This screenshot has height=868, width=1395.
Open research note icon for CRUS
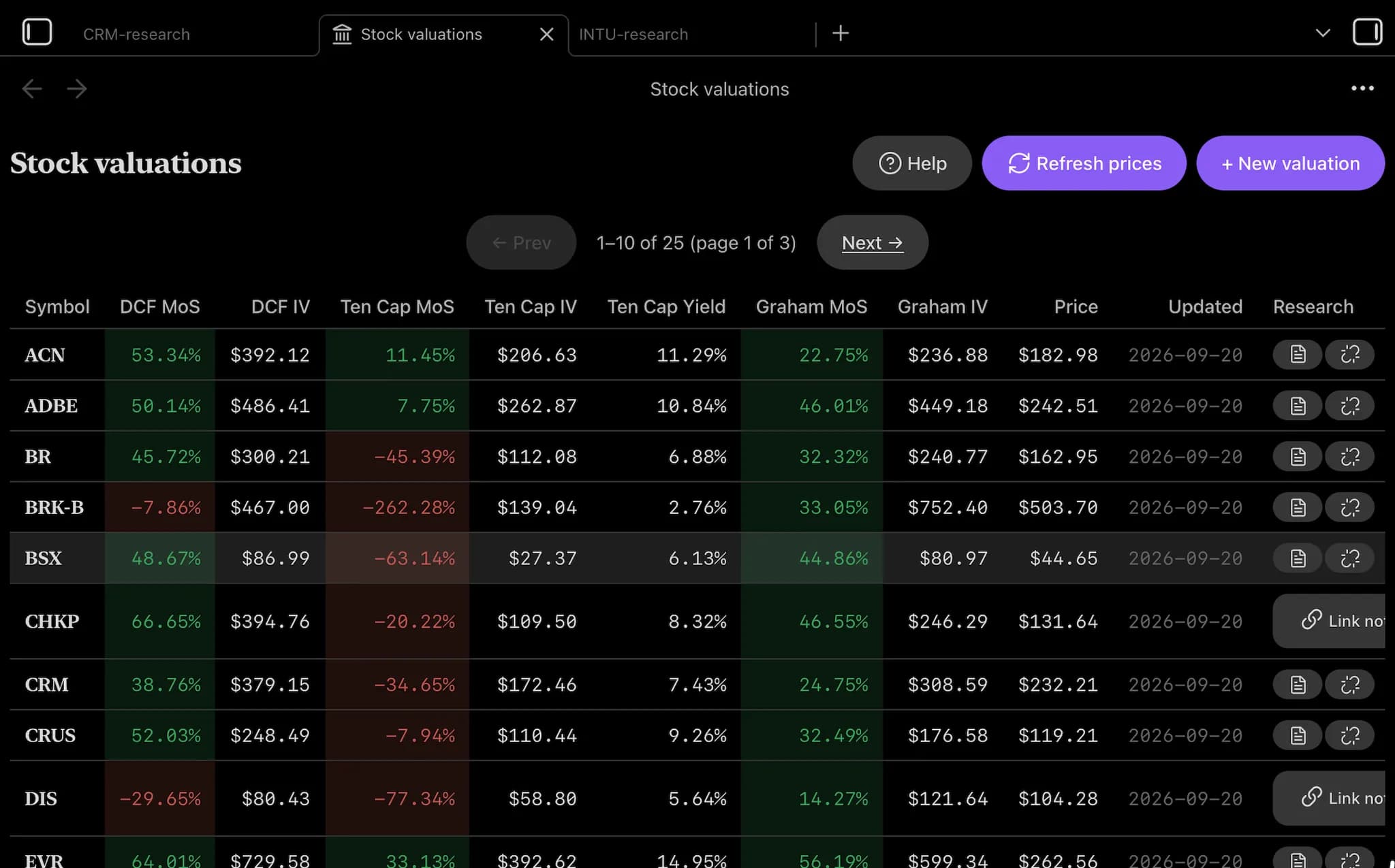pyautogui.click(x=1298, y=735)
